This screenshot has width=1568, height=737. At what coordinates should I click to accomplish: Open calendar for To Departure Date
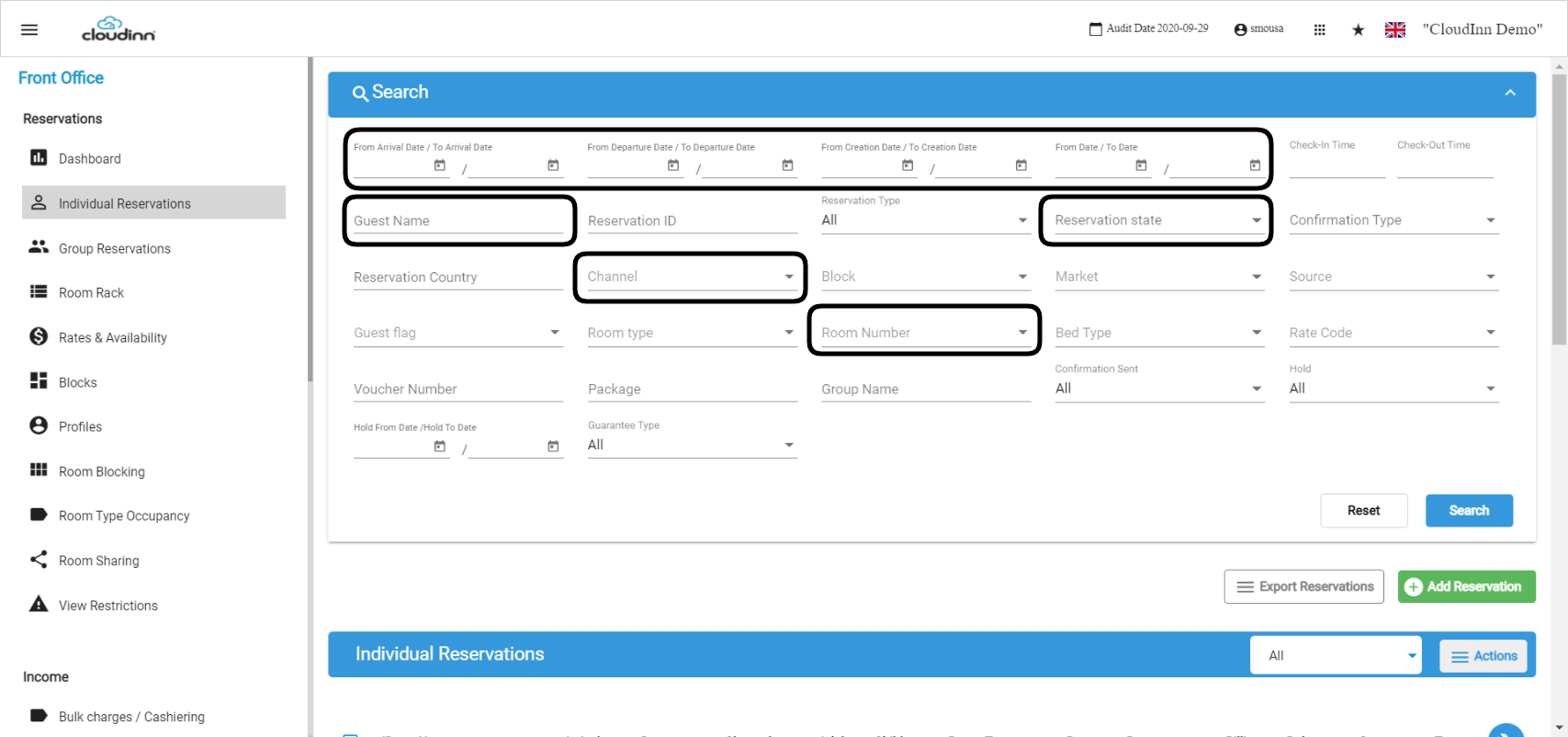(x=787, y=165)
